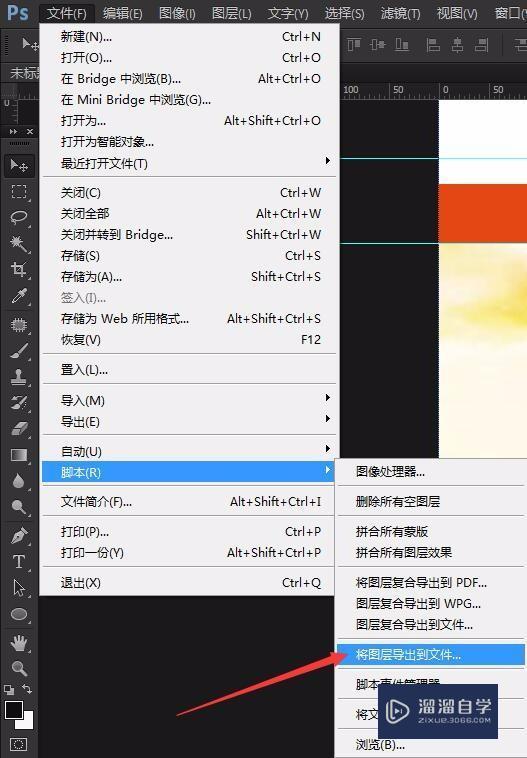
Task: Select the Pen tool
Action: (19, 536)
